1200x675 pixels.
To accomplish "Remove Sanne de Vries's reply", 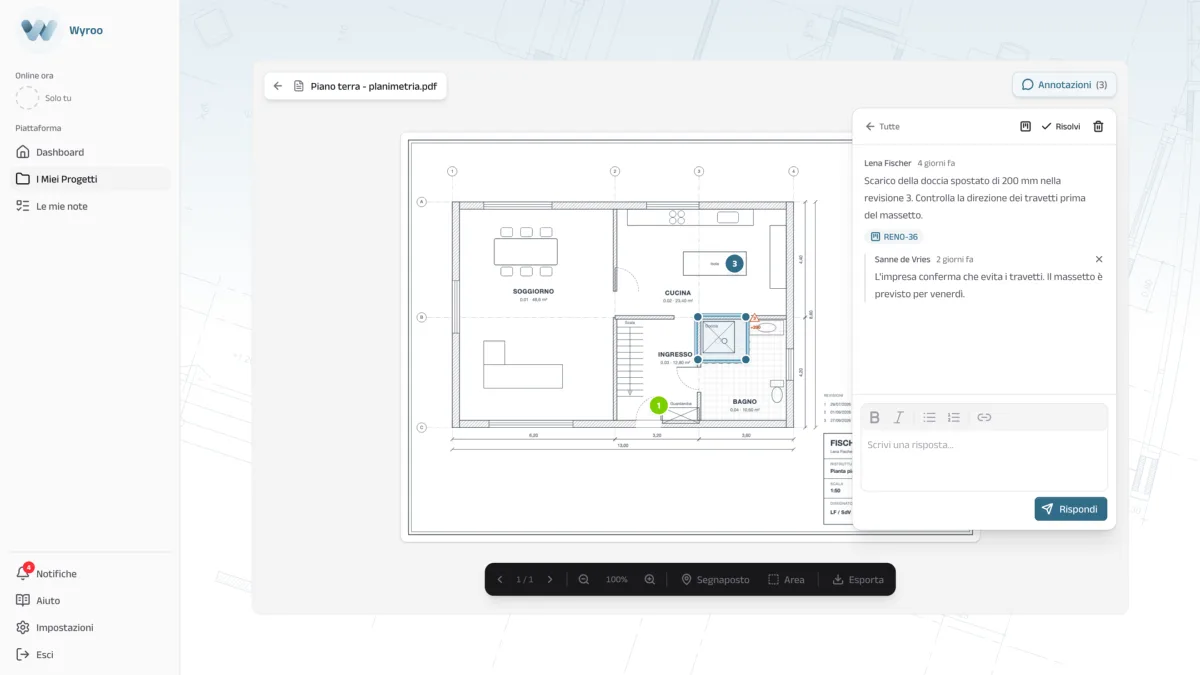I will 1099,259.
